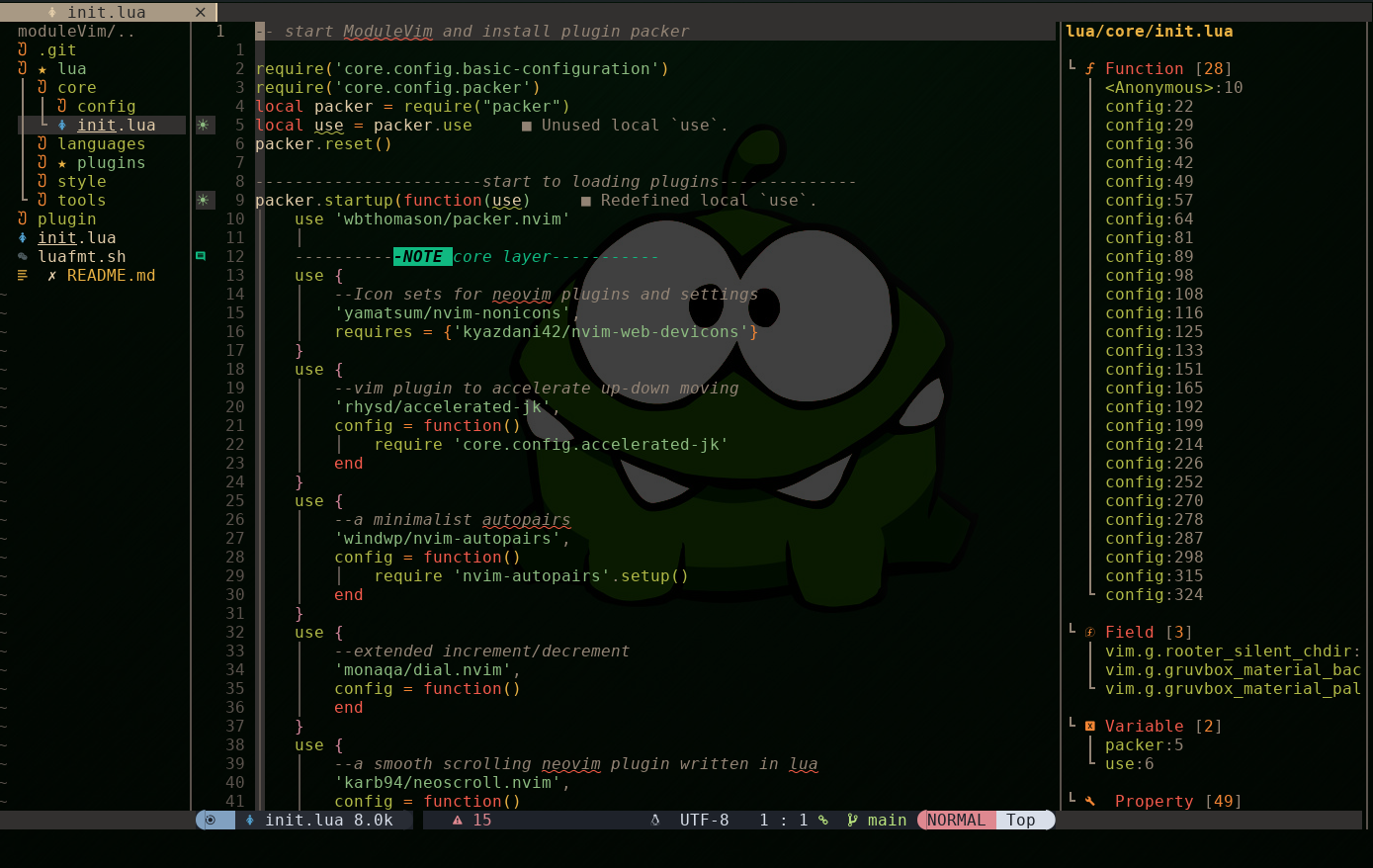Select vim.g.gruvbox_material_pal field
Viewport: 1373px width, 868px height.
click(1233, 689)
